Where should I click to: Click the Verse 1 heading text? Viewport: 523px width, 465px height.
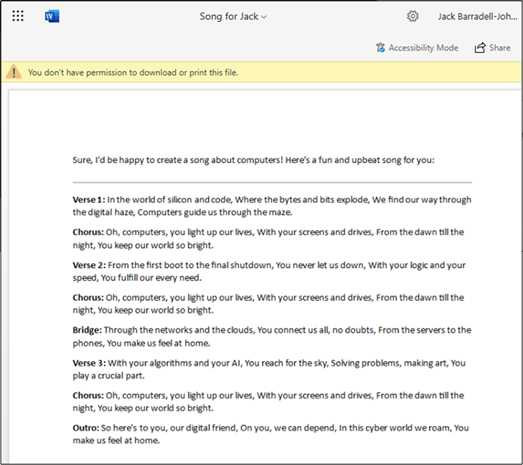89,199
